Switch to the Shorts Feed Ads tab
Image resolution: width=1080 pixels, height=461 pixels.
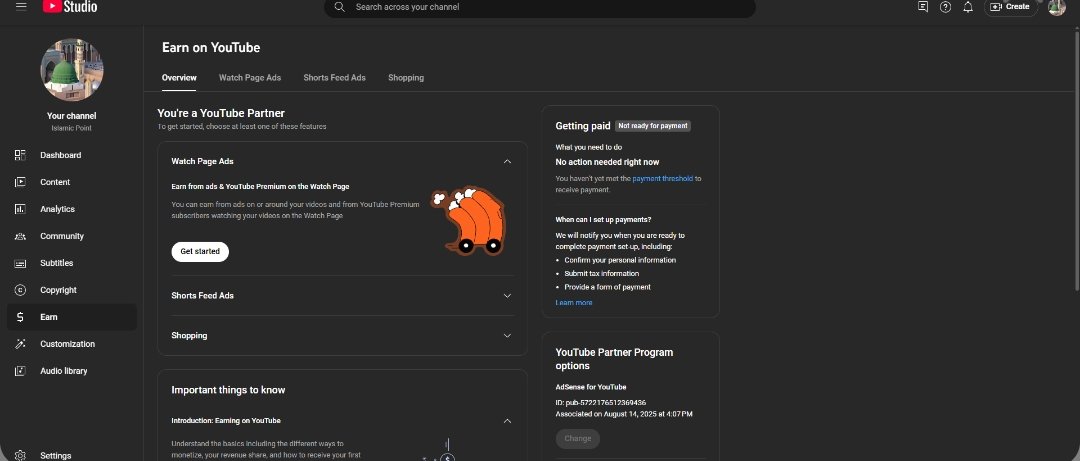(334, 78)
